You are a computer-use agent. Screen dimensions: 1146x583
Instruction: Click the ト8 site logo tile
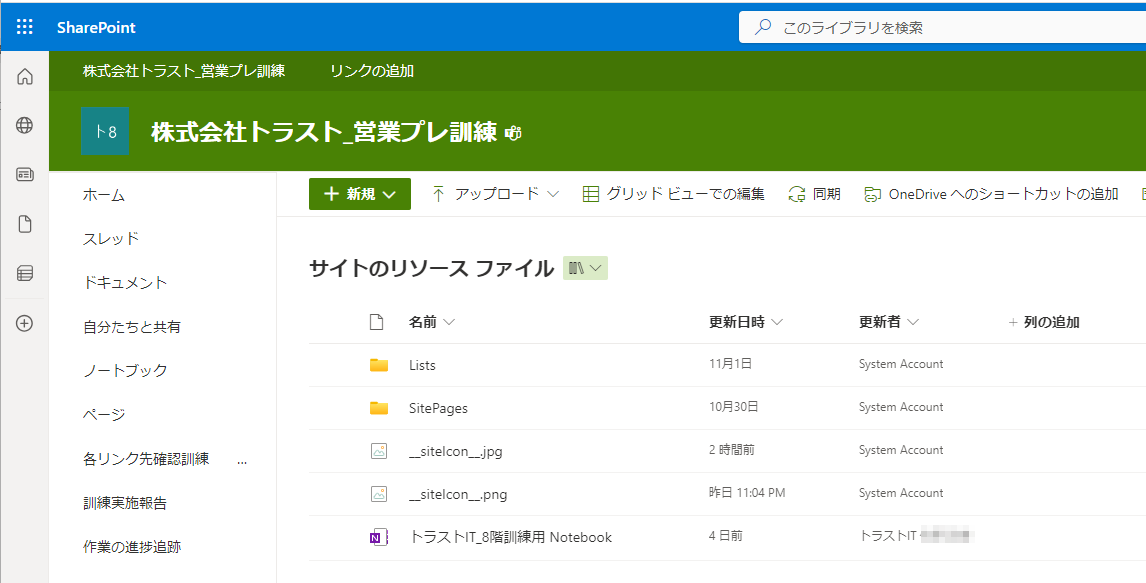point(106,132)
